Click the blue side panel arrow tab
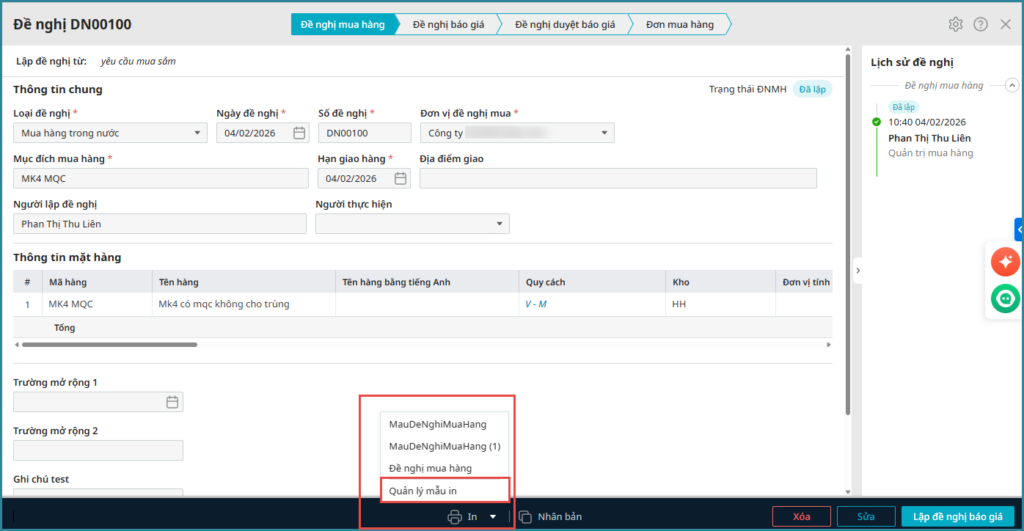 pos(1019,229)
